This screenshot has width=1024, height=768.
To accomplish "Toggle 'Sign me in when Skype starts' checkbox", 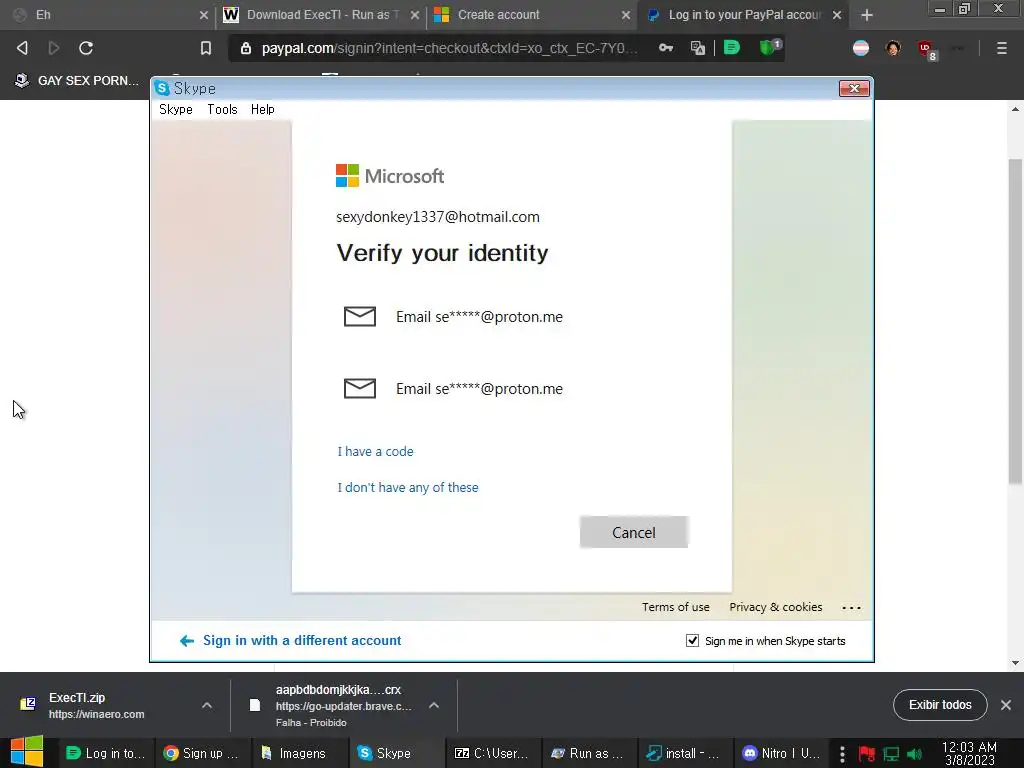I will point(692,641).
